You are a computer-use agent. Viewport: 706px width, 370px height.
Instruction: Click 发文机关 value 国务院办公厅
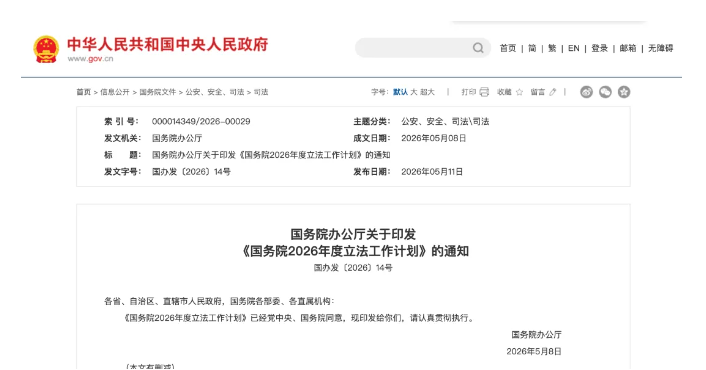[177, 138]
